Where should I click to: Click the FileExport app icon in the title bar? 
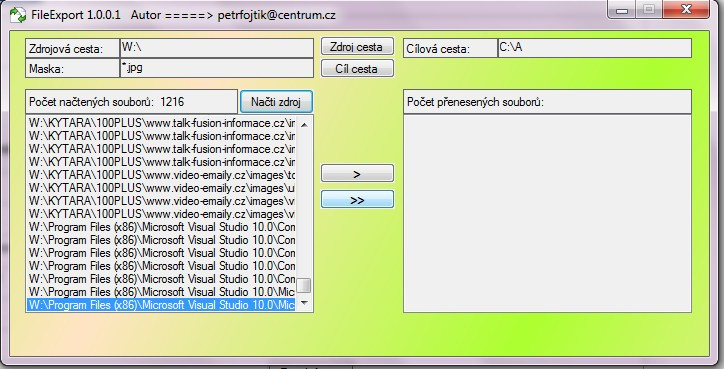coord(18,15)
